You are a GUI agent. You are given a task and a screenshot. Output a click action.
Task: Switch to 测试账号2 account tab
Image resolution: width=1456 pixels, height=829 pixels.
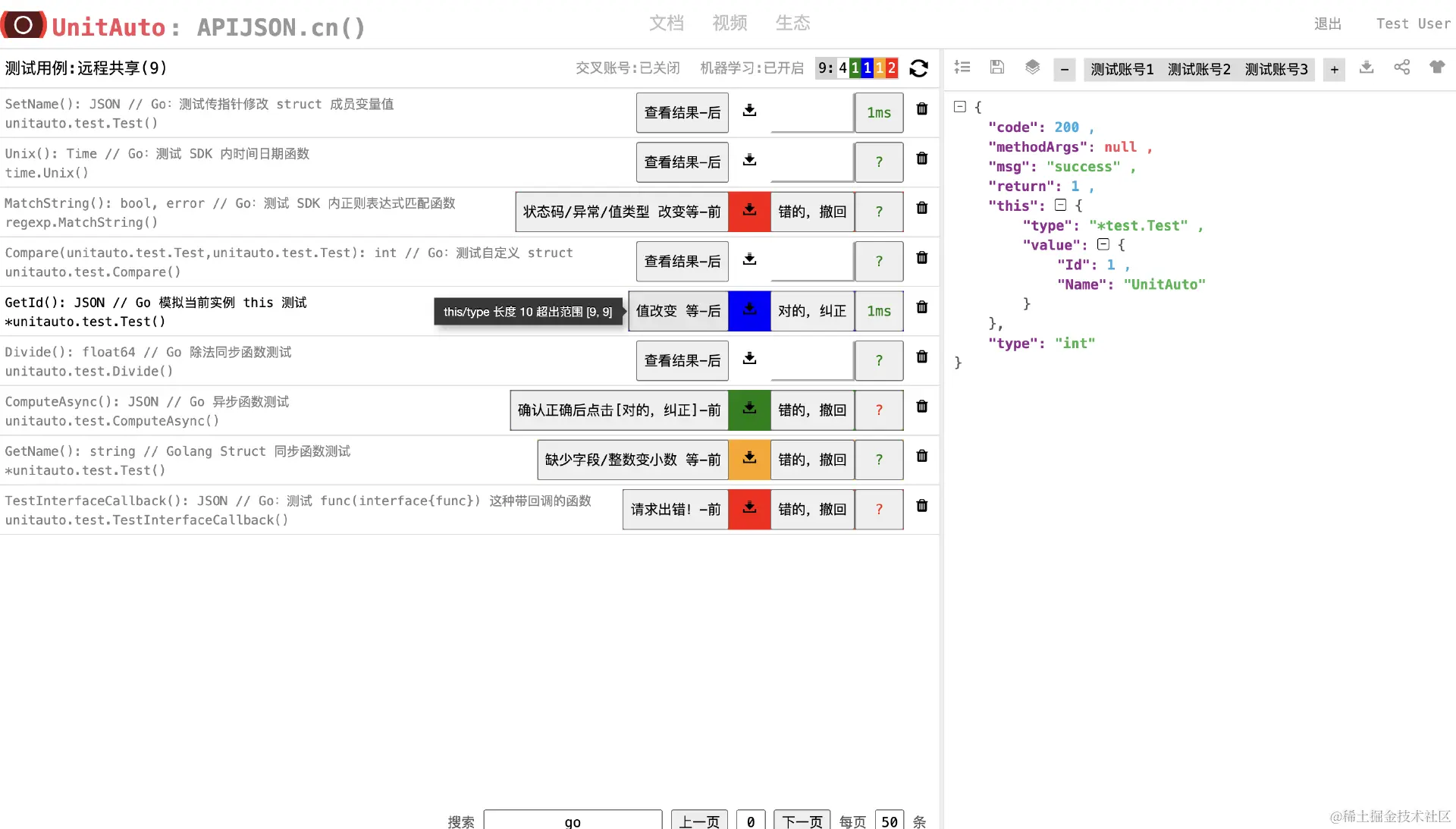tap(1198, 70)
